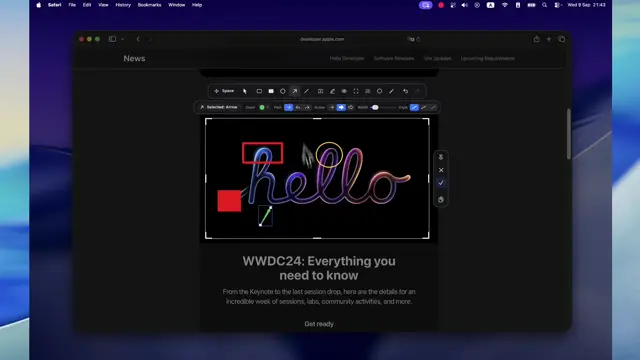Click the Safari page vertical scrollbar

point(569,134)
